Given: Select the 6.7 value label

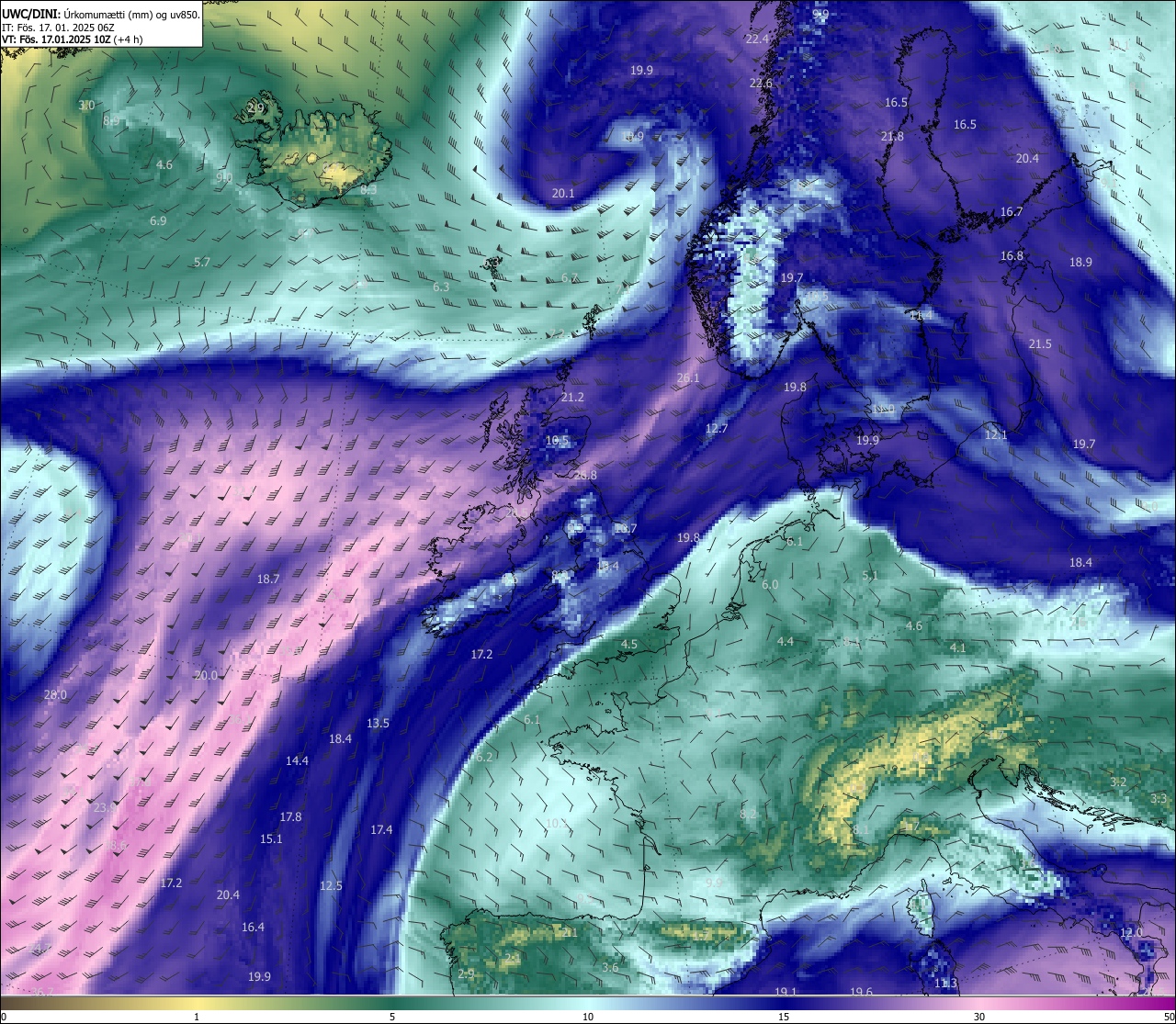Looking at the screenshot, I should (570, 277).
